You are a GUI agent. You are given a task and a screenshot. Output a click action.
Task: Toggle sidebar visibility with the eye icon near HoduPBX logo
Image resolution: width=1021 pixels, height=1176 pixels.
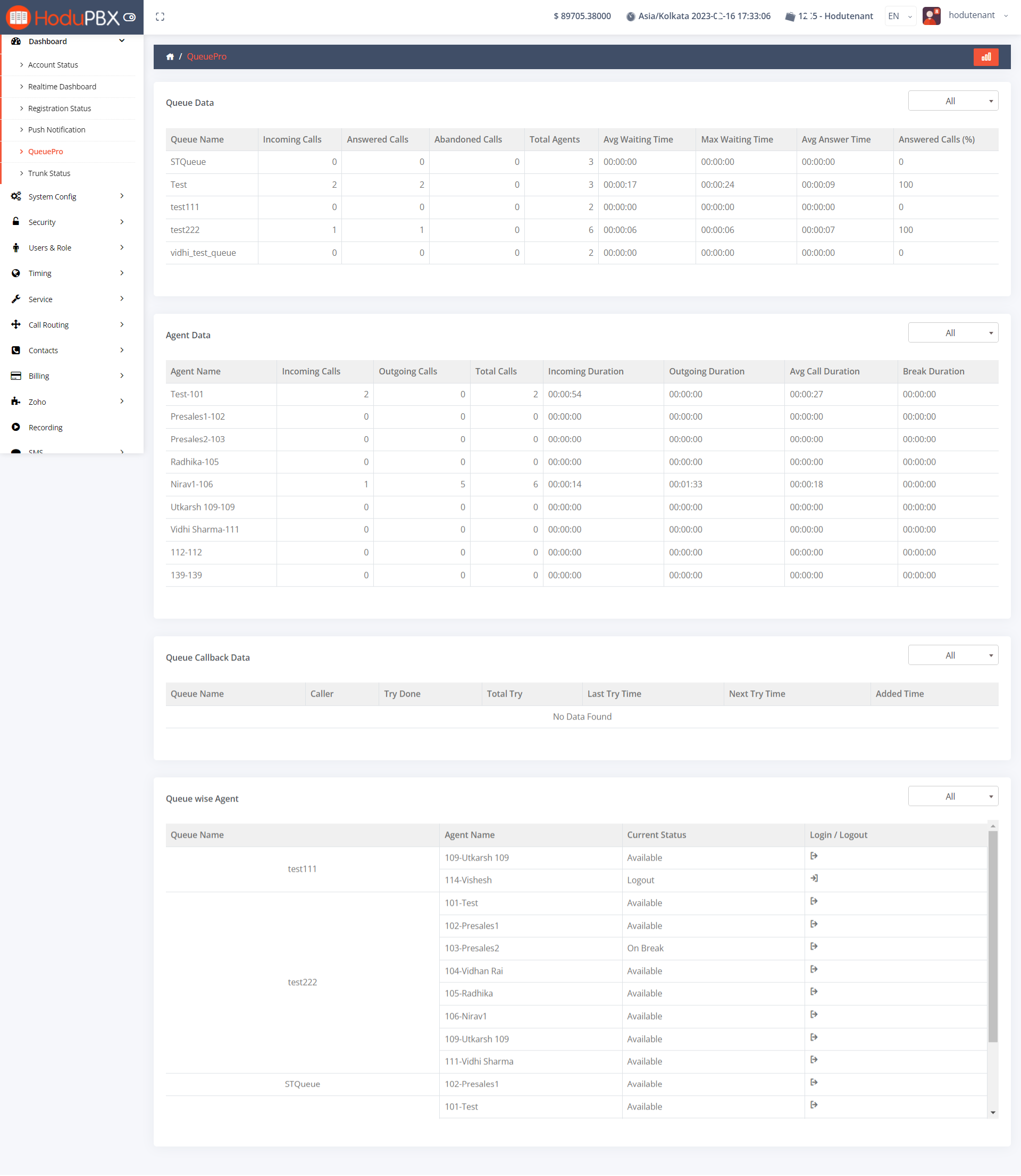(130, 16)
